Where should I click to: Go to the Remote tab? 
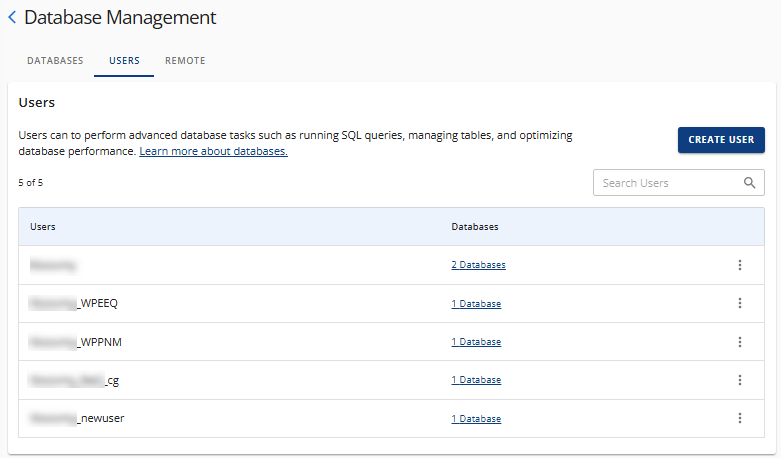click(185, 61)
